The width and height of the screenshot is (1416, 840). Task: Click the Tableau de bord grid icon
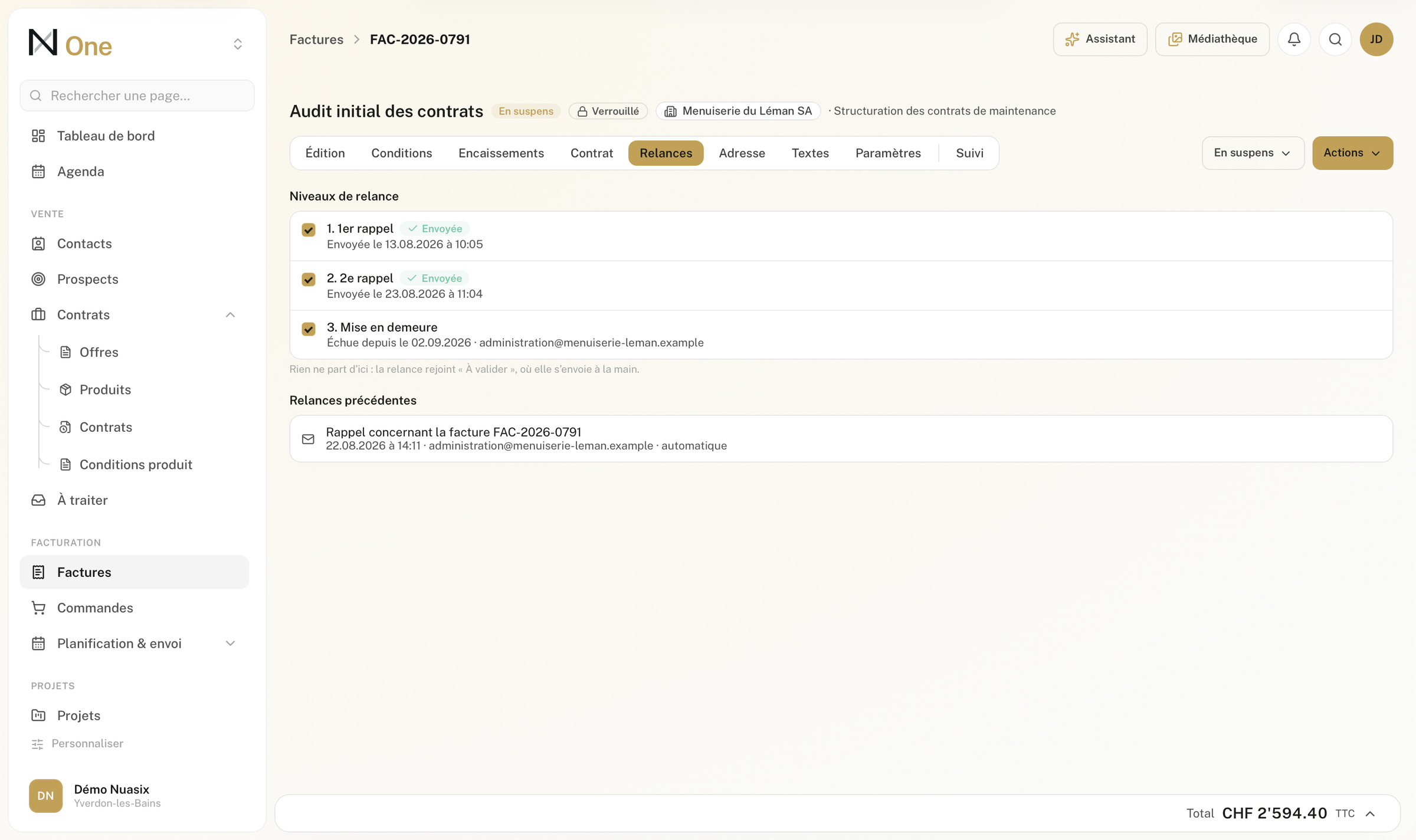click(x=38, y=136)
